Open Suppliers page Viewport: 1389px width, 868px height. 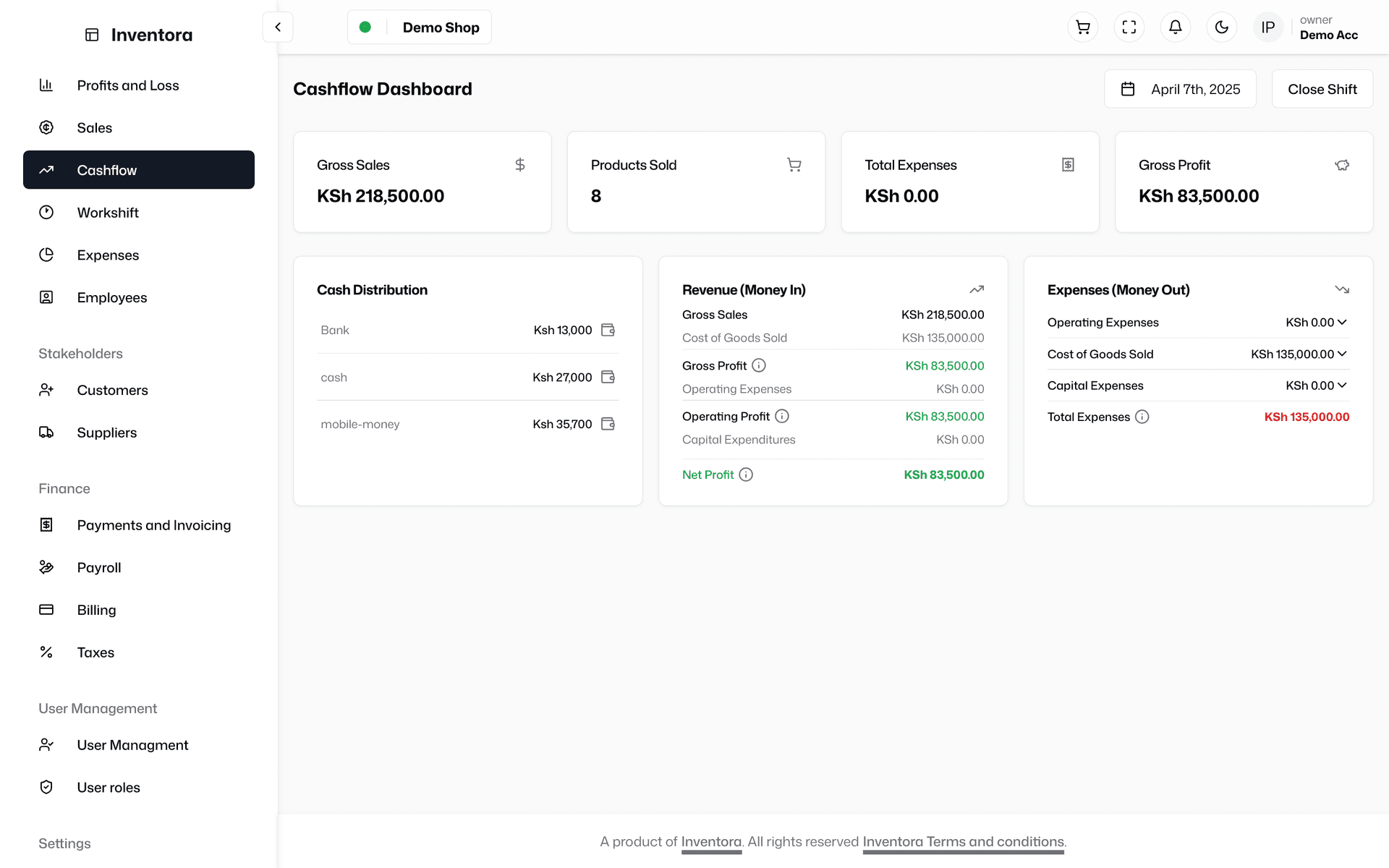(139, 433)
